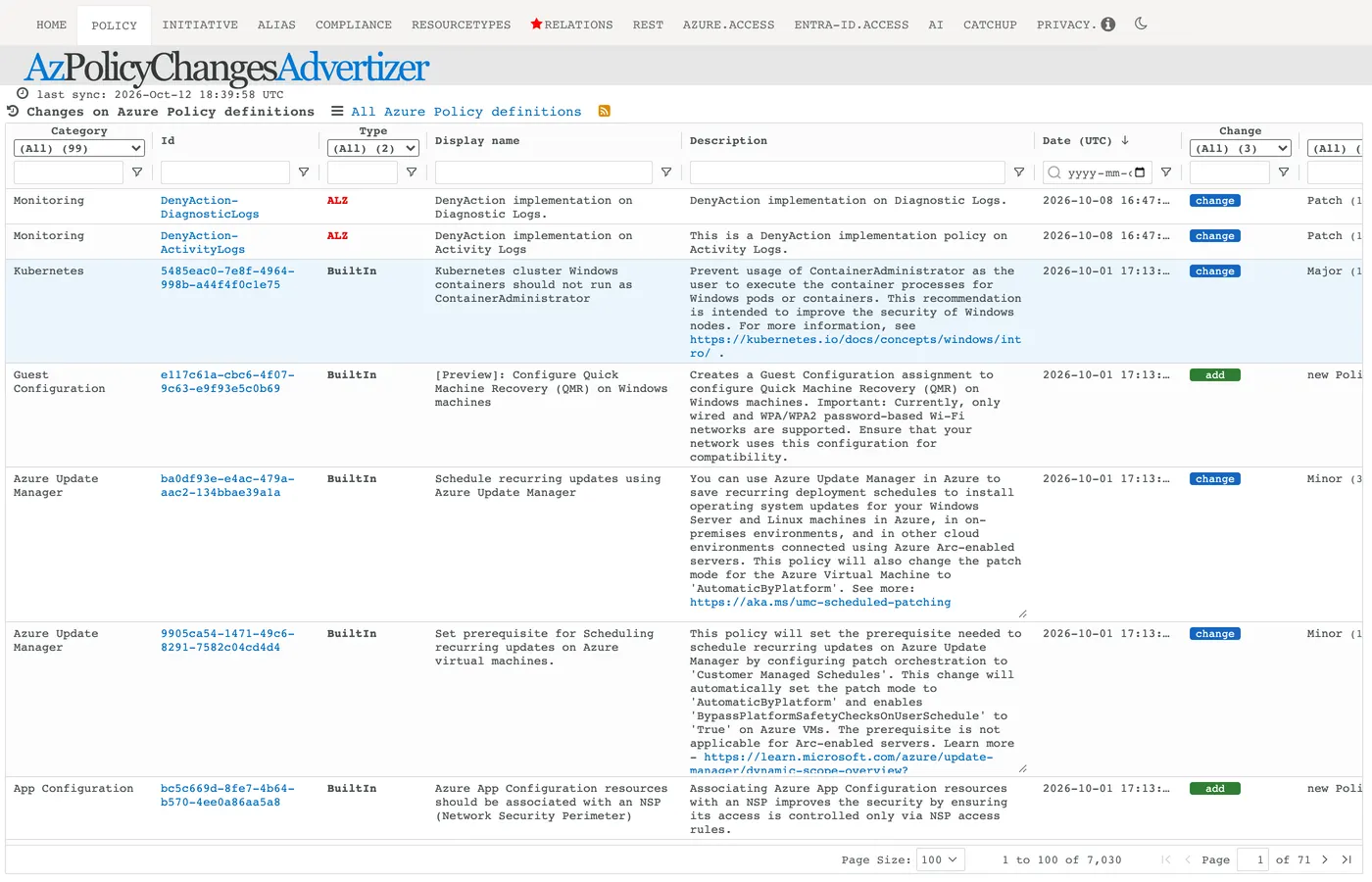Switch to the HOME tab
The height and width of the screenshot is (882, 1372).
51,24
